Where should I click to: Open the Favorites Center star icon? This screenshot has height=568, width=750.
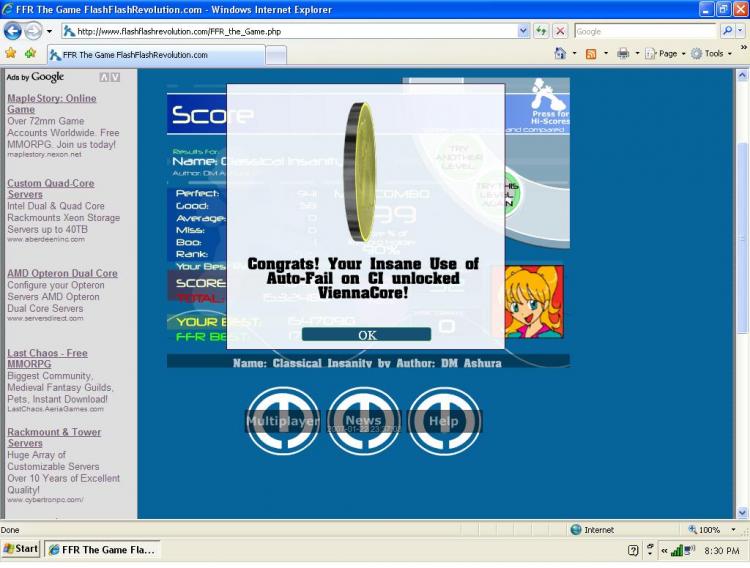[11, 53]
